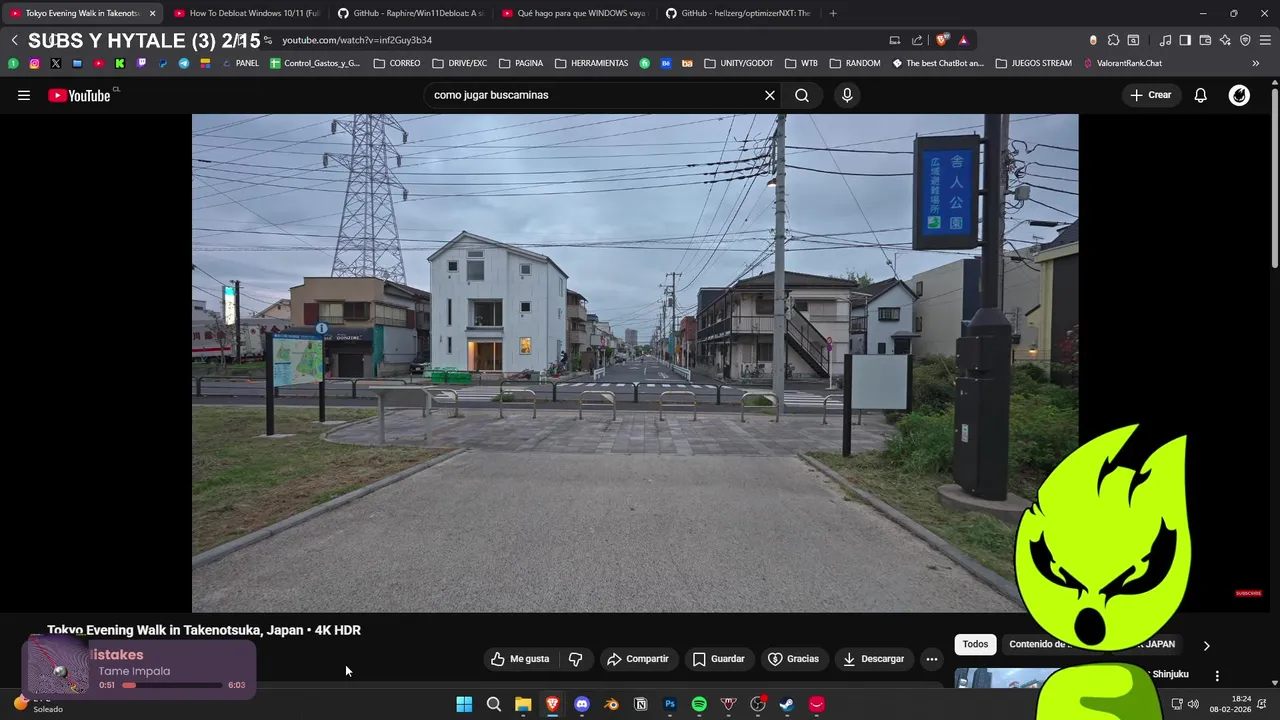
Task: Expand the PAGINA bookmarks folder
Action: 521,63
